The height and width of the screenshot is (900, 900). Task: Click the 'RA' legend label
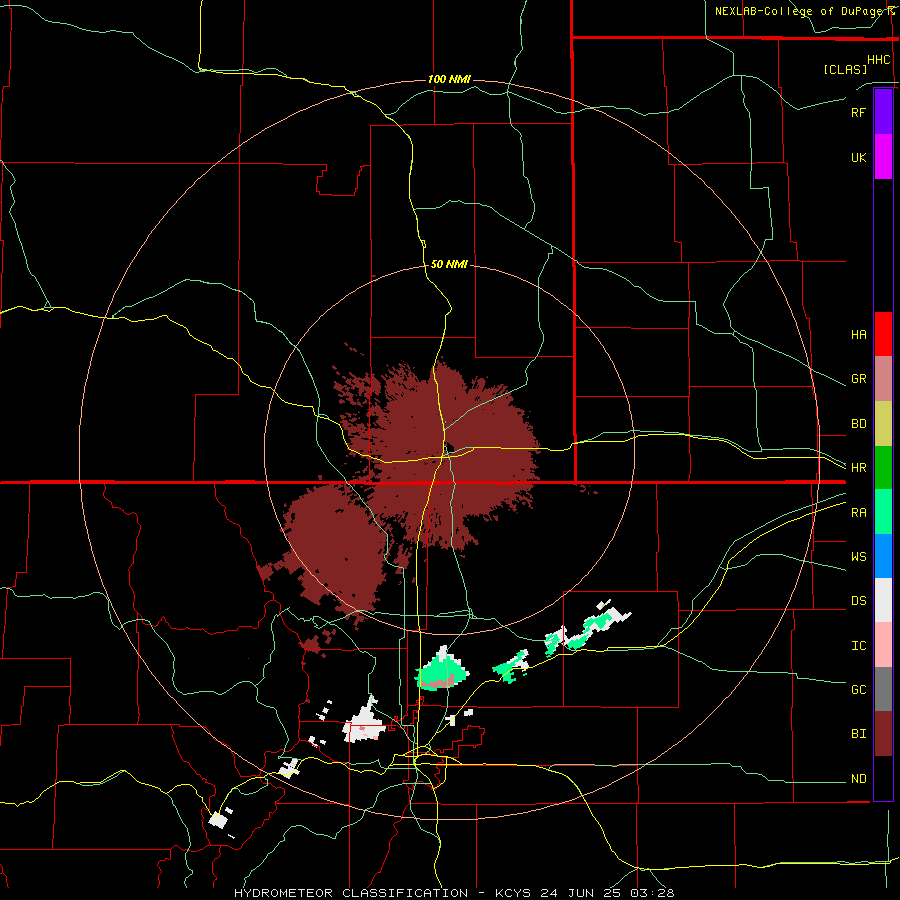858,513
